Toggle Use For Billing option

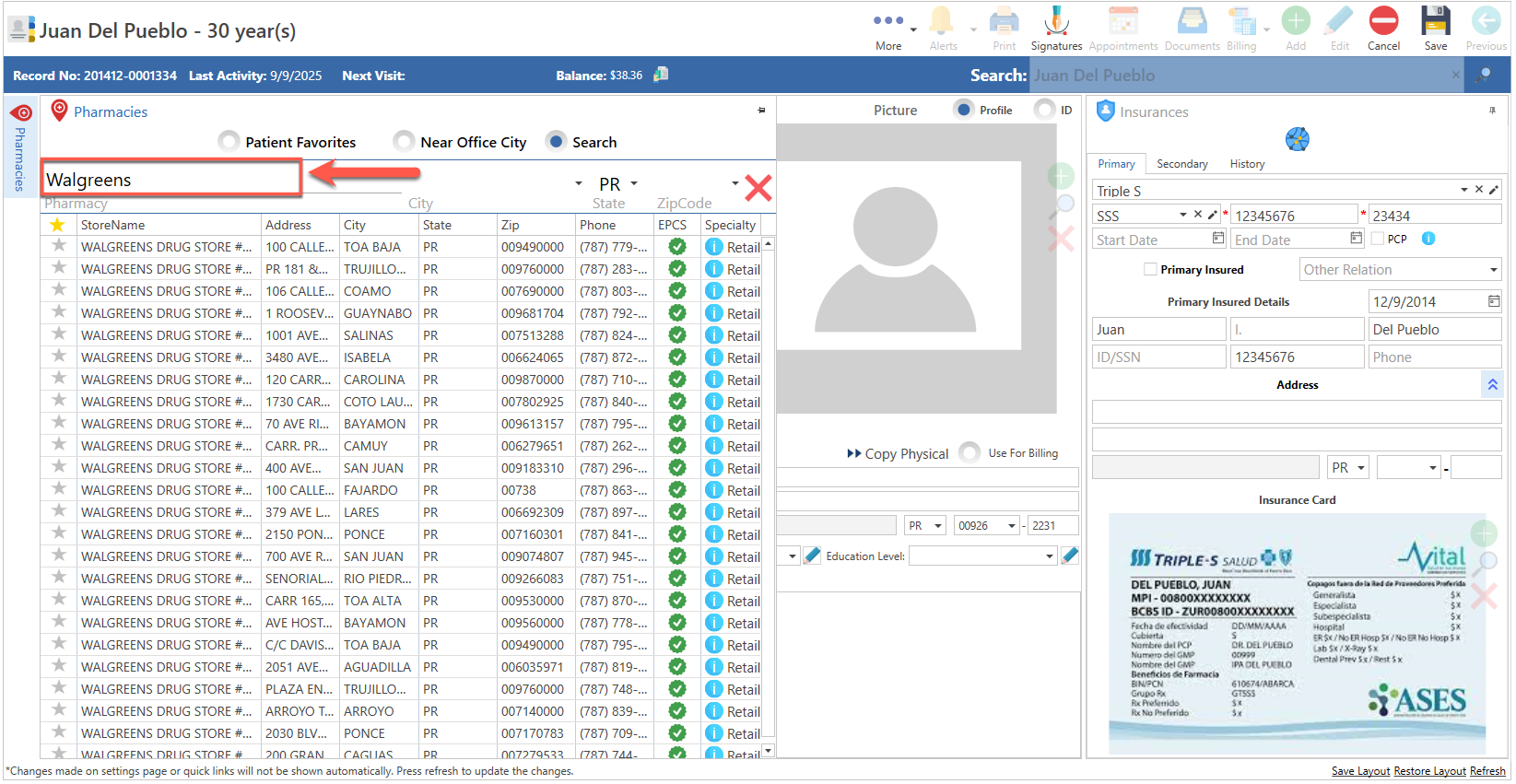pos(970,452)
